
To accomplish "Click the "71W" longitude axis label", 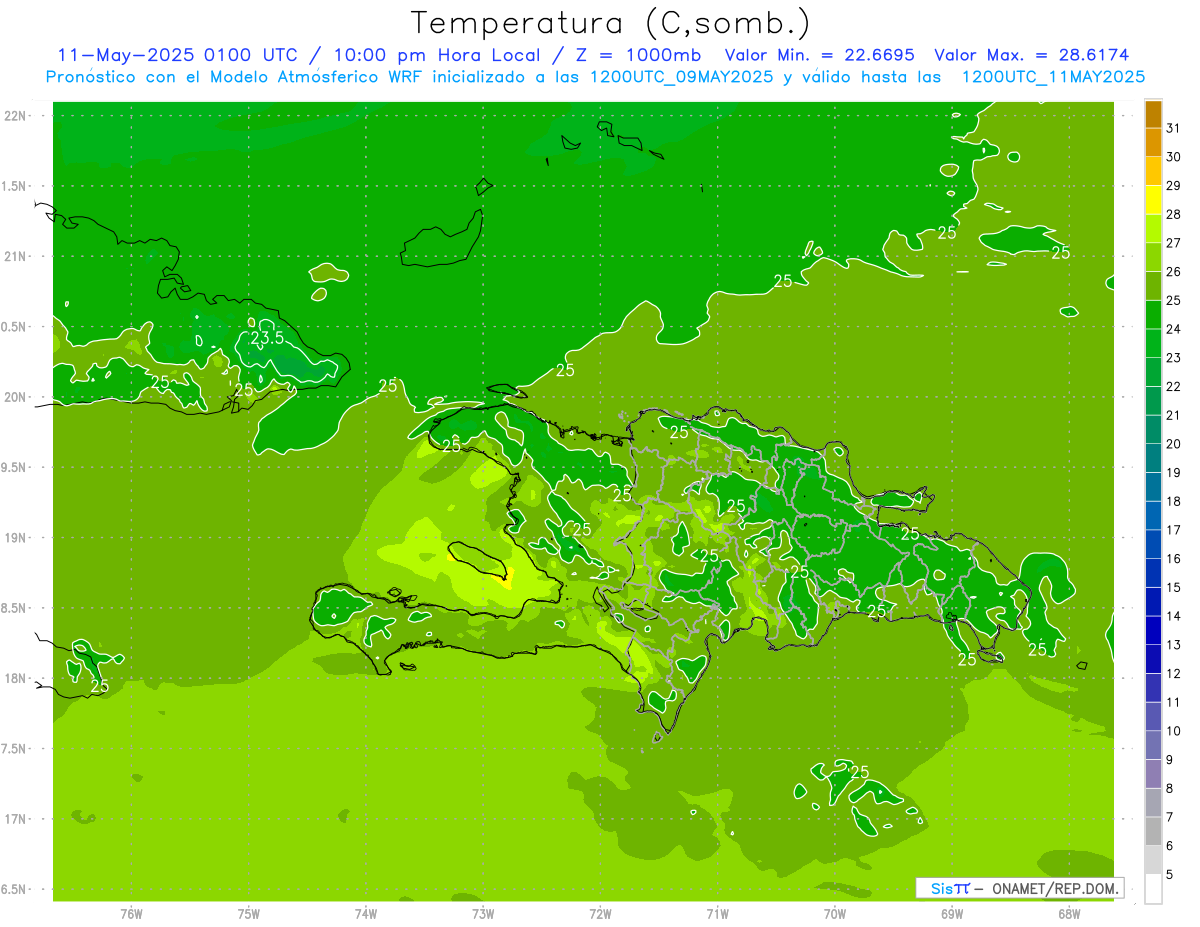I will pos(717,914).
